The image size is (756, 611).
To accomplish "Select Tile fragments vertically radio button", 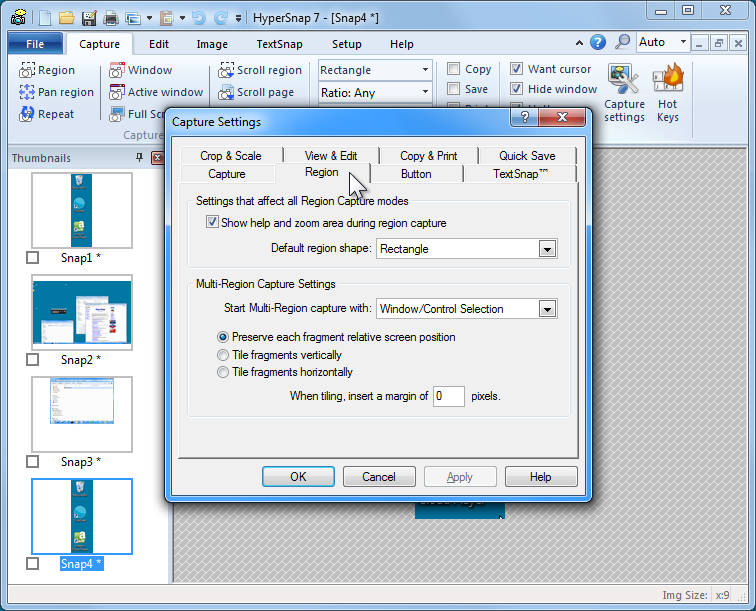I will click(223, 355).
